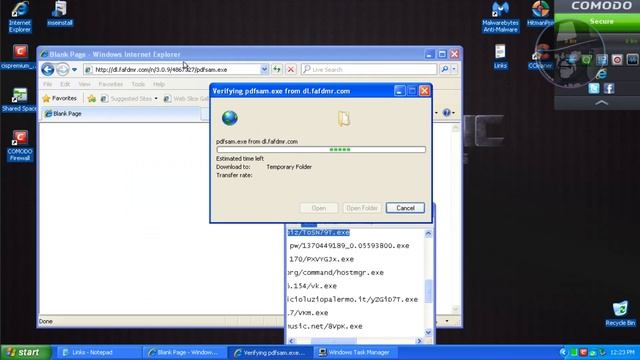Click the hostmgr.exe line in Notepad

point(336,273)
